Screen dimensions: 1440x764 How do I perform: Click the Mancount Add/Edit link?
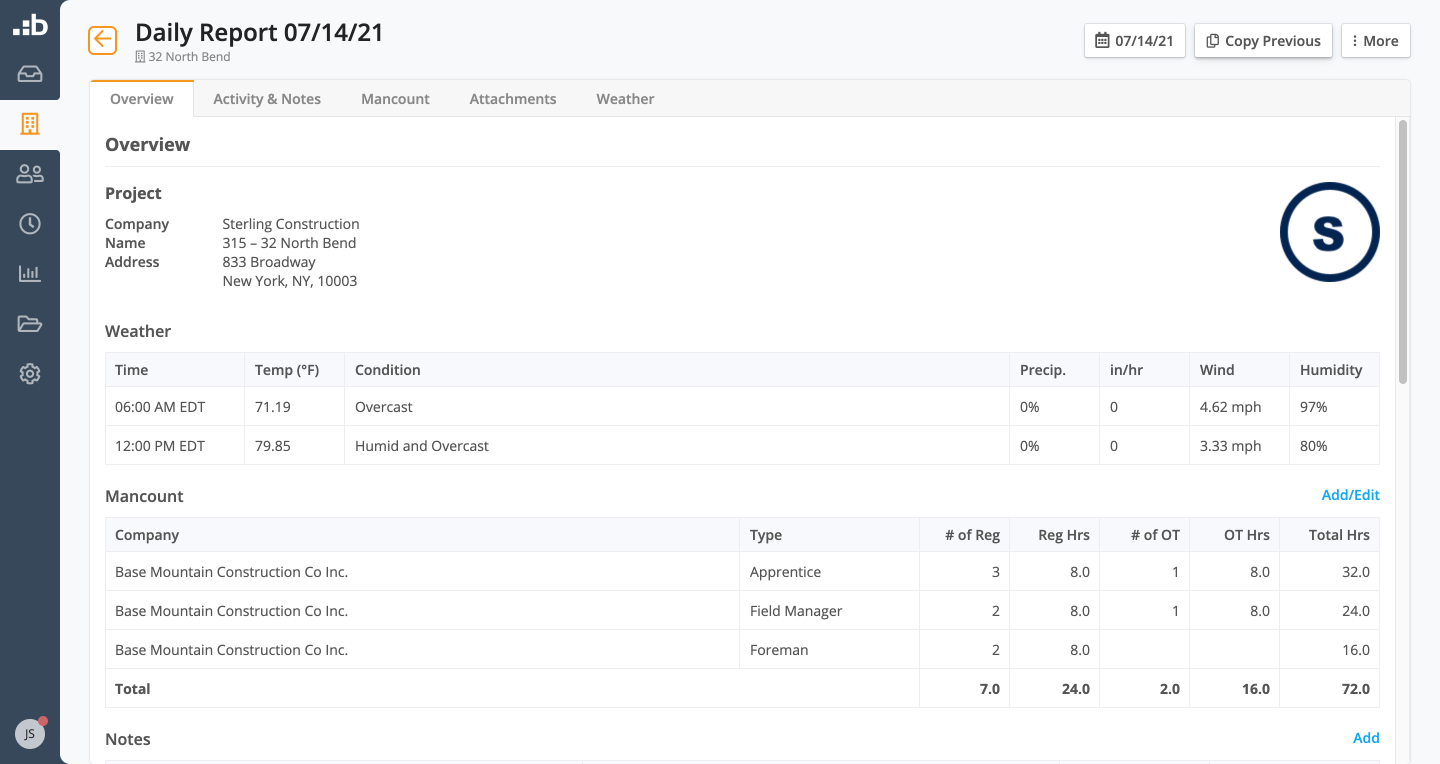[x=1350, y=495]
